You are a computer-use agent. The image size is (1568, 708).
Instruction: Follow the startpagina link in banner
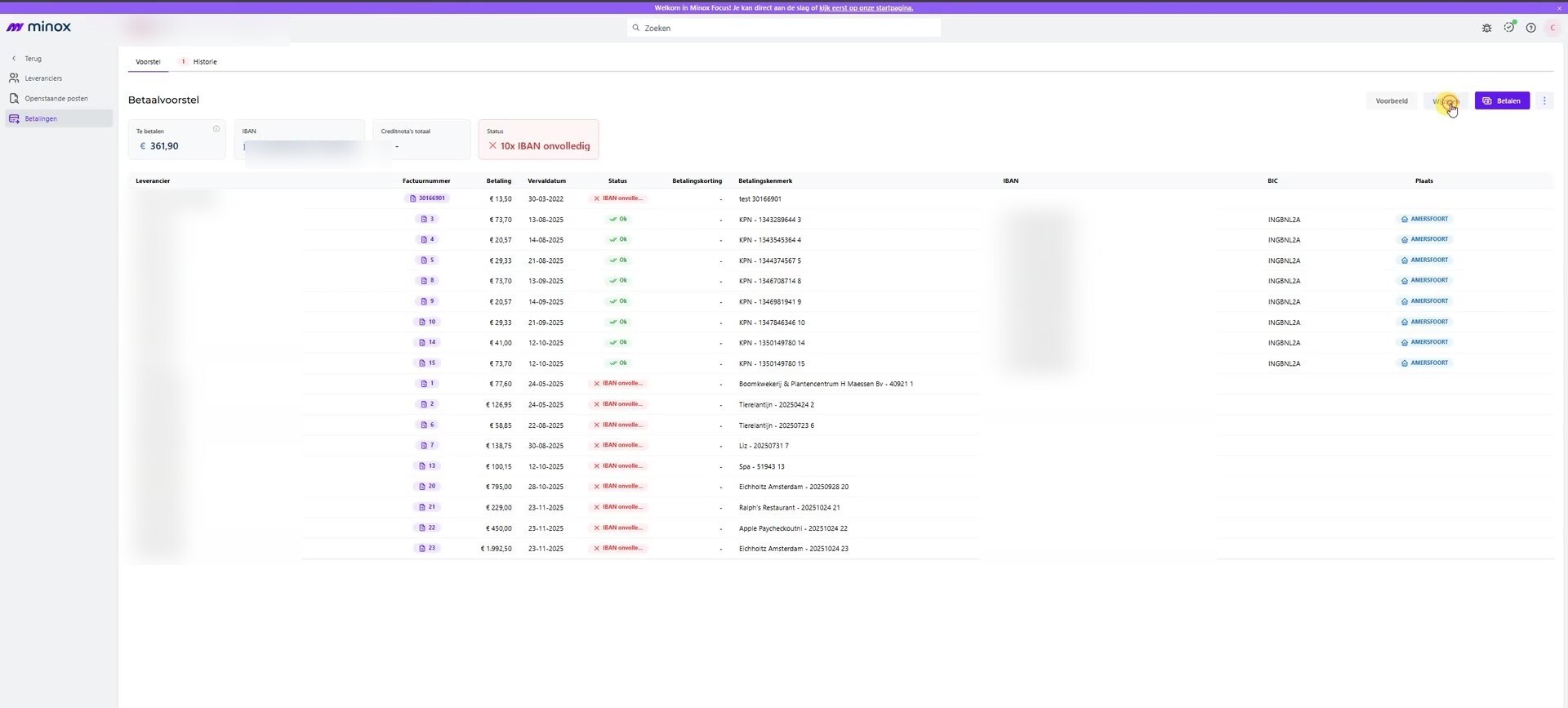(866, 8)
